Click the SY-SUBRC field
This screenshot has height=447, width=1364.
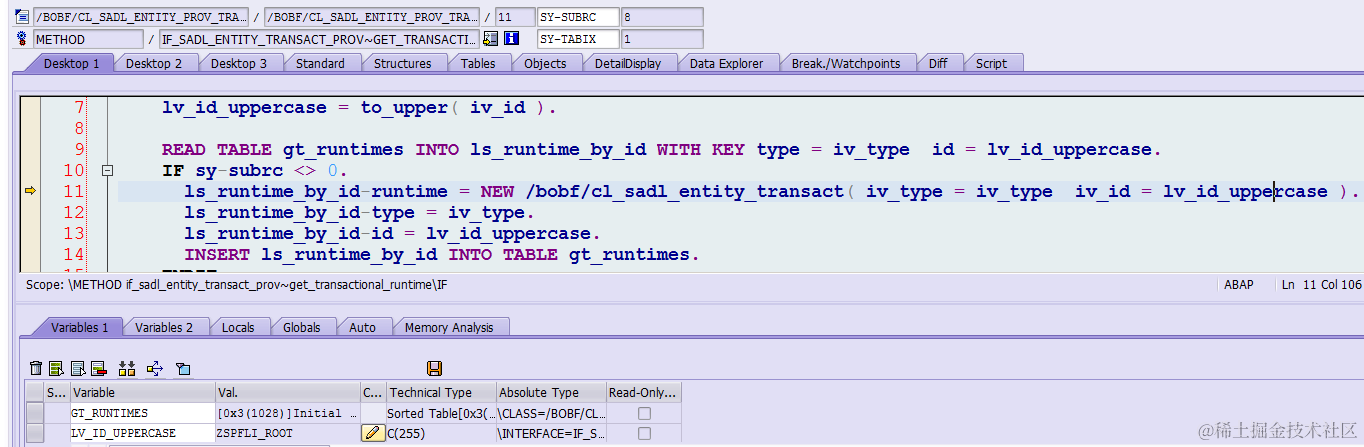[x=577, y=17]
